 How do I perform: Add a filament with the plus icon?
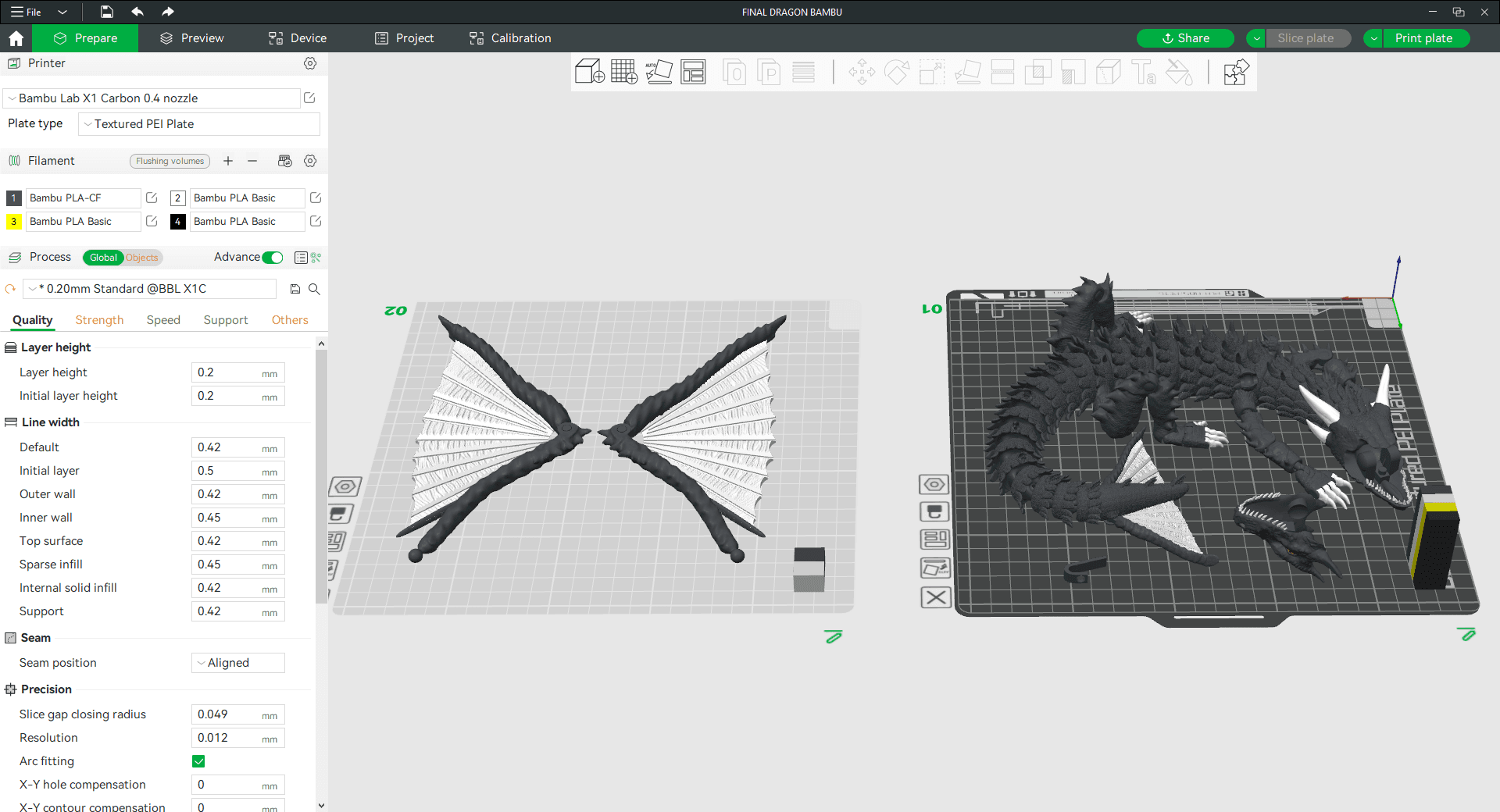[x=228, y=161]
